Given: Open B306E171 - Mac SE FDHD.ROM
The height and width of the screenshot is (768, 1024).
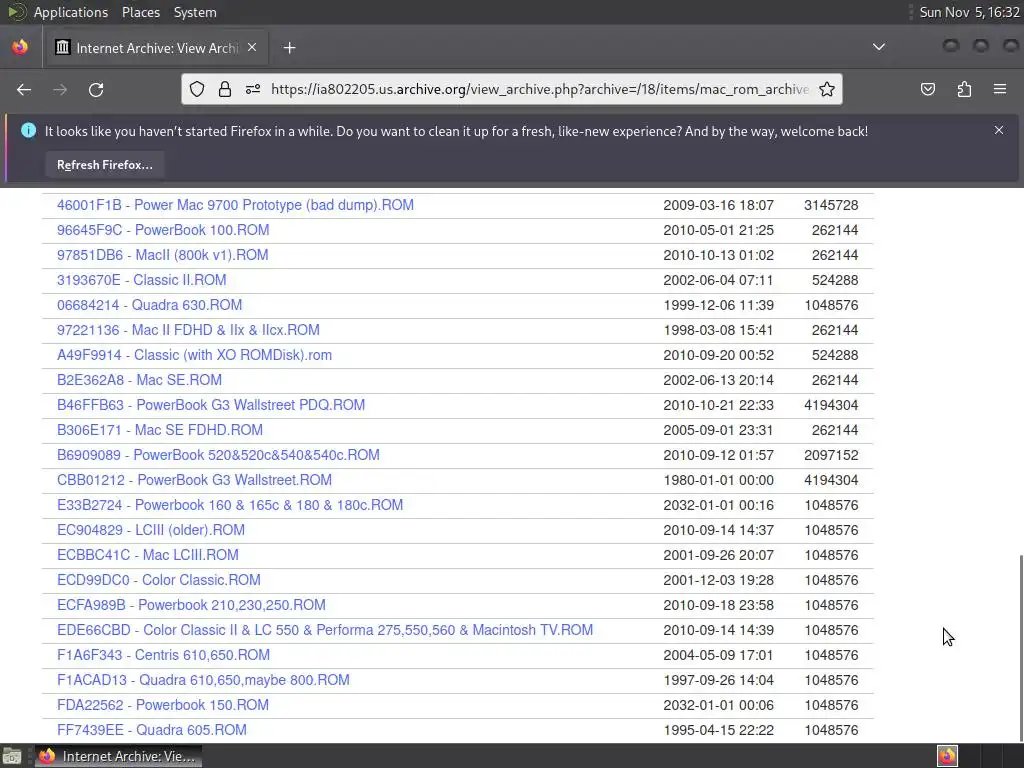Looking at the screenshot, I should pos(159,430).
